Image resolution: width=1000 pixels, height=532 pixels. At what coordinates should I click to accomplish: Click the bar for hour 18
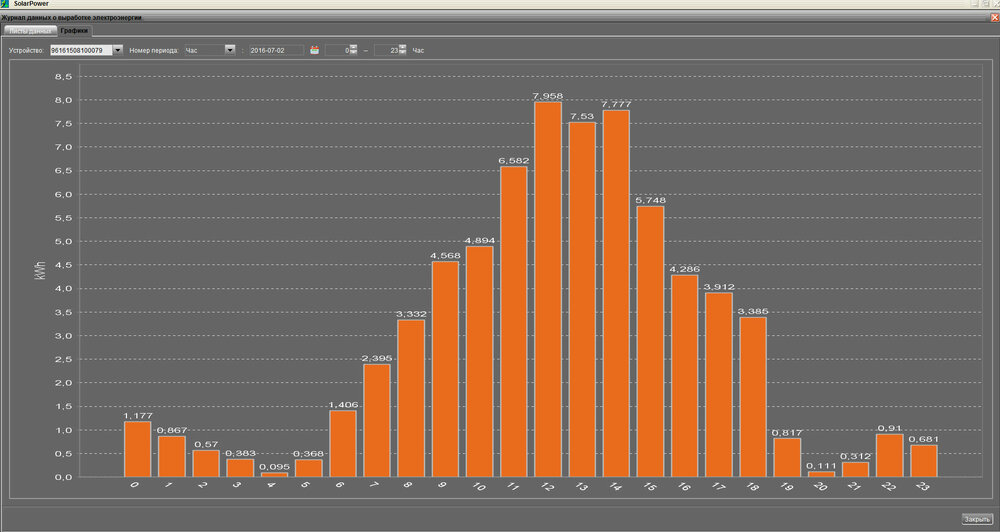point(753,397)
